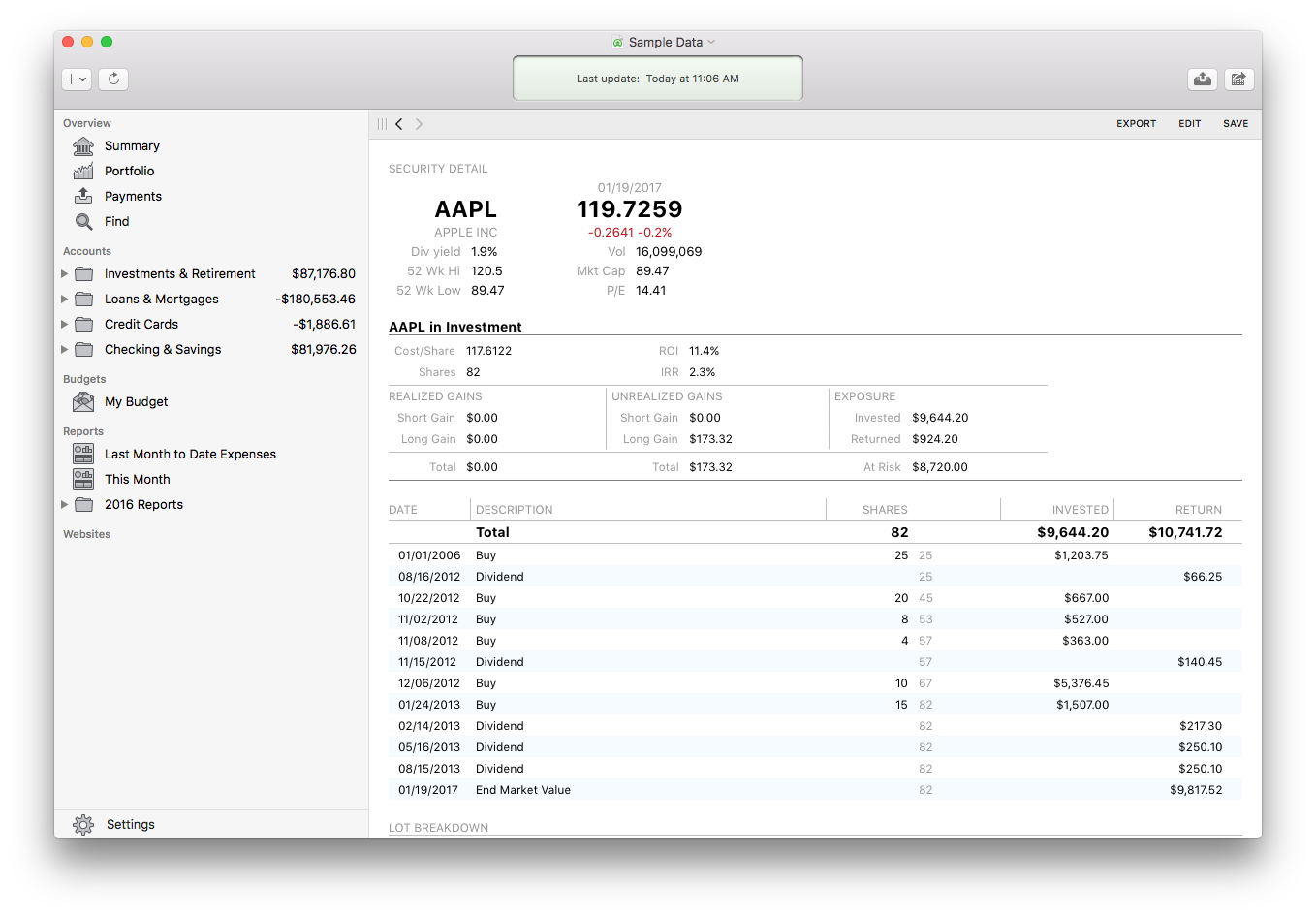1316x916 pixels.
Task: Toggle sidebar with the column-lines icon
Action: [382, 124]
